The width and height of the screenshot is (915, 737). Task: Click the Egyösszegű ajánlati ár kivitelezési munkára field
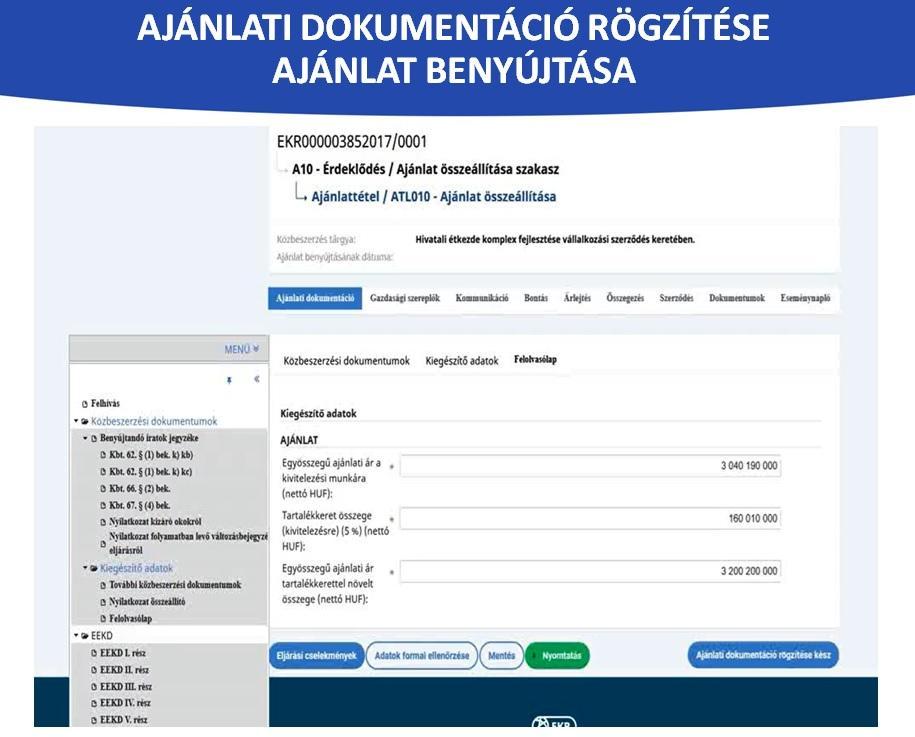tap(591, 466)
